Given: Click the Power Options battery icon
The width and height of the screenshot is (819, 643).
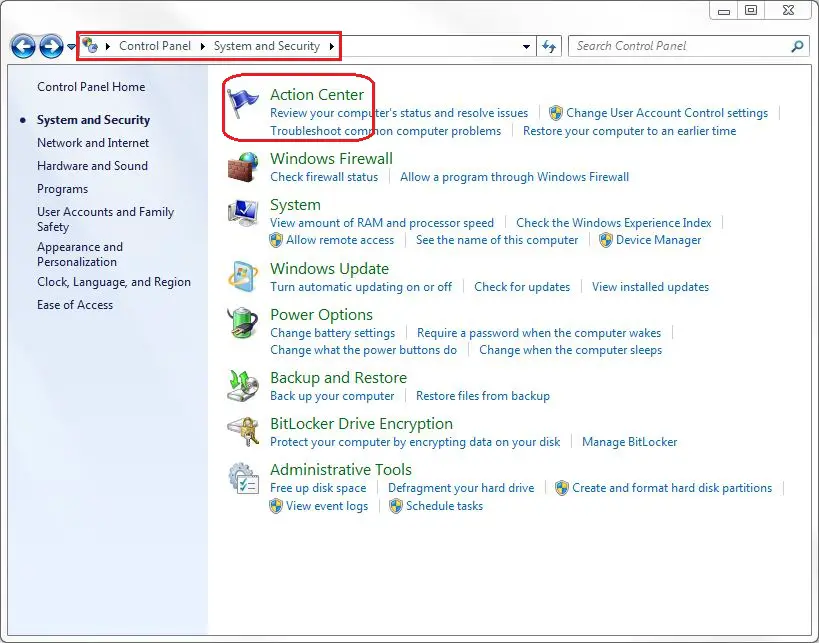Looking at the screenshot, I should tap(243, 322).
